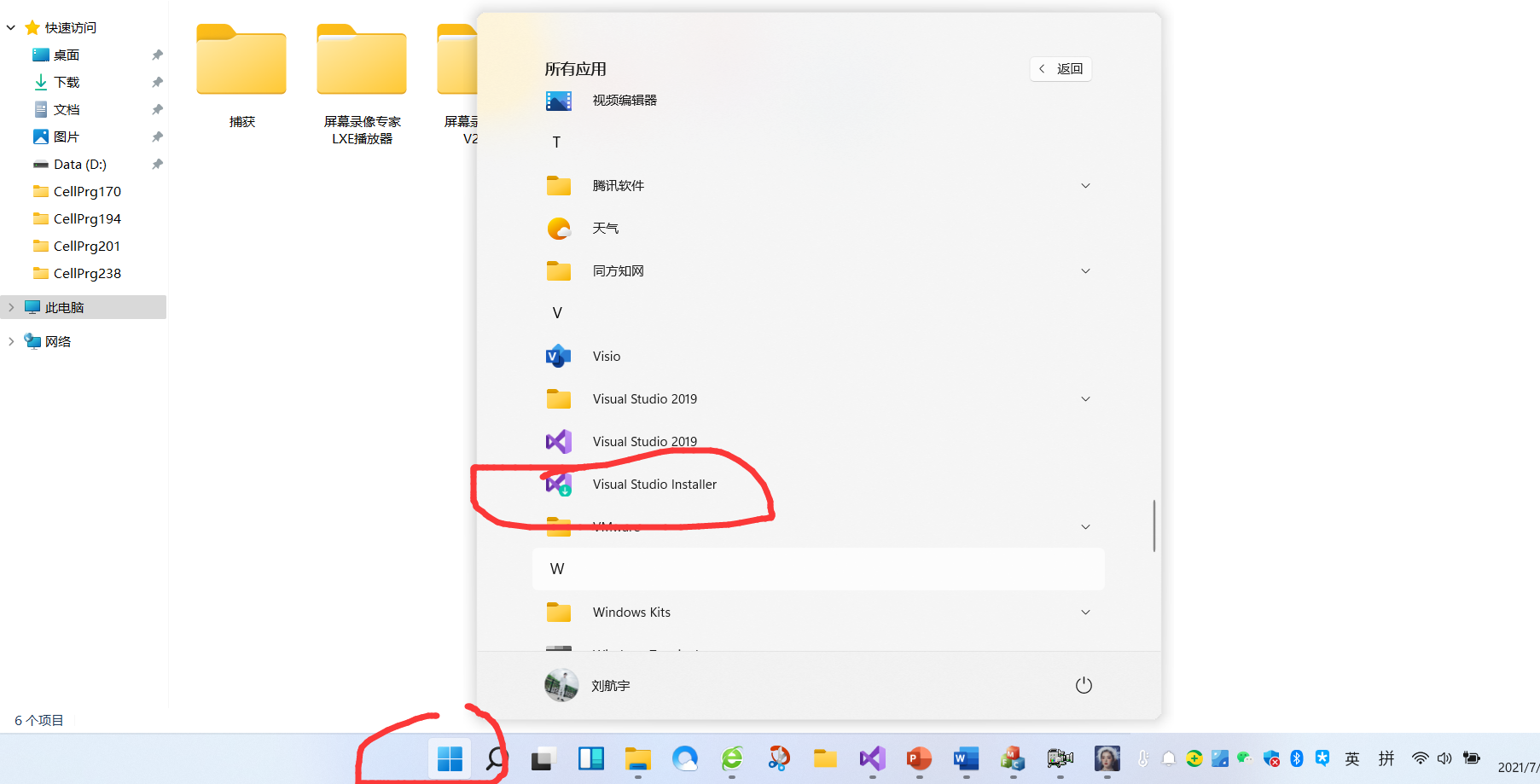The height and width of the screenshot is (784, 1540).
Task: Expand the VMware folder chevron
Action: tap(1085, 527)
